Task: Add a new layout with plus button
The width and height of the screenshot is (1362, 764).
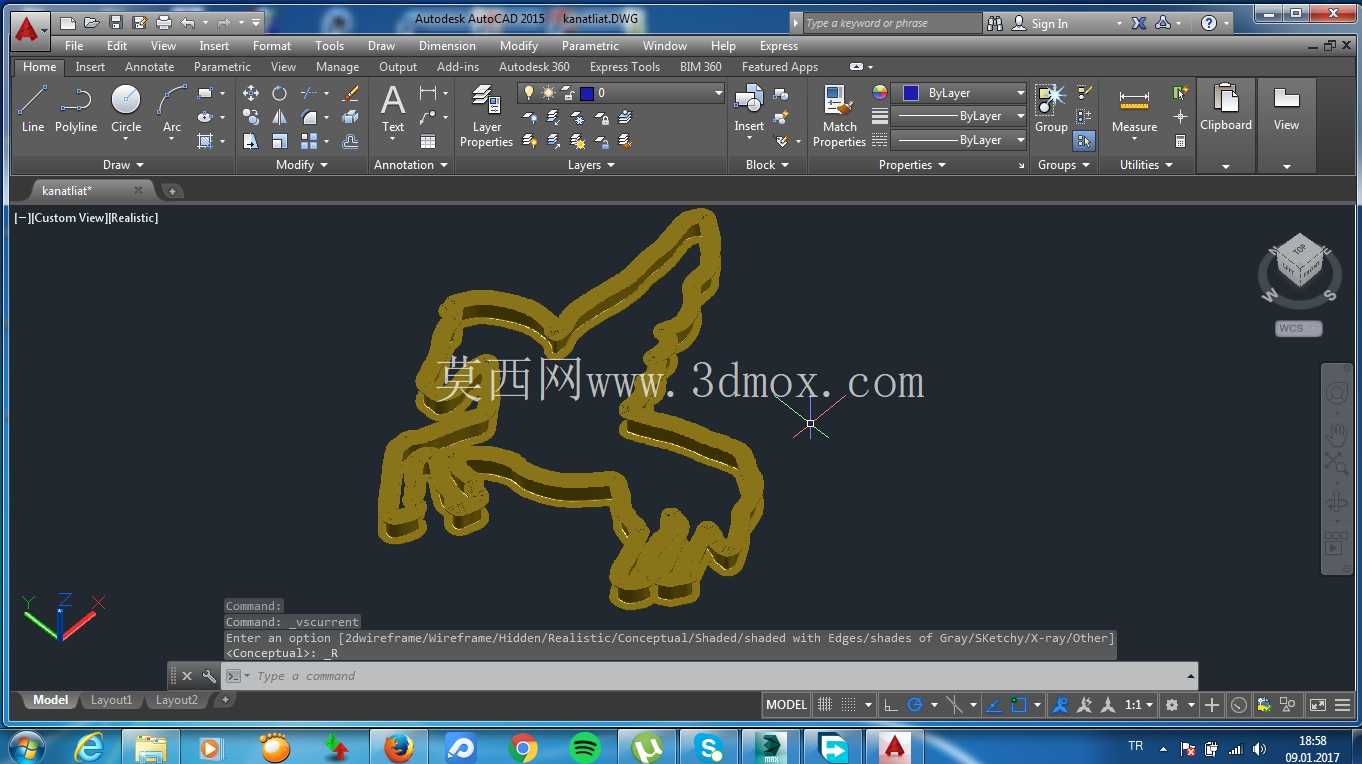Action: 226,700
